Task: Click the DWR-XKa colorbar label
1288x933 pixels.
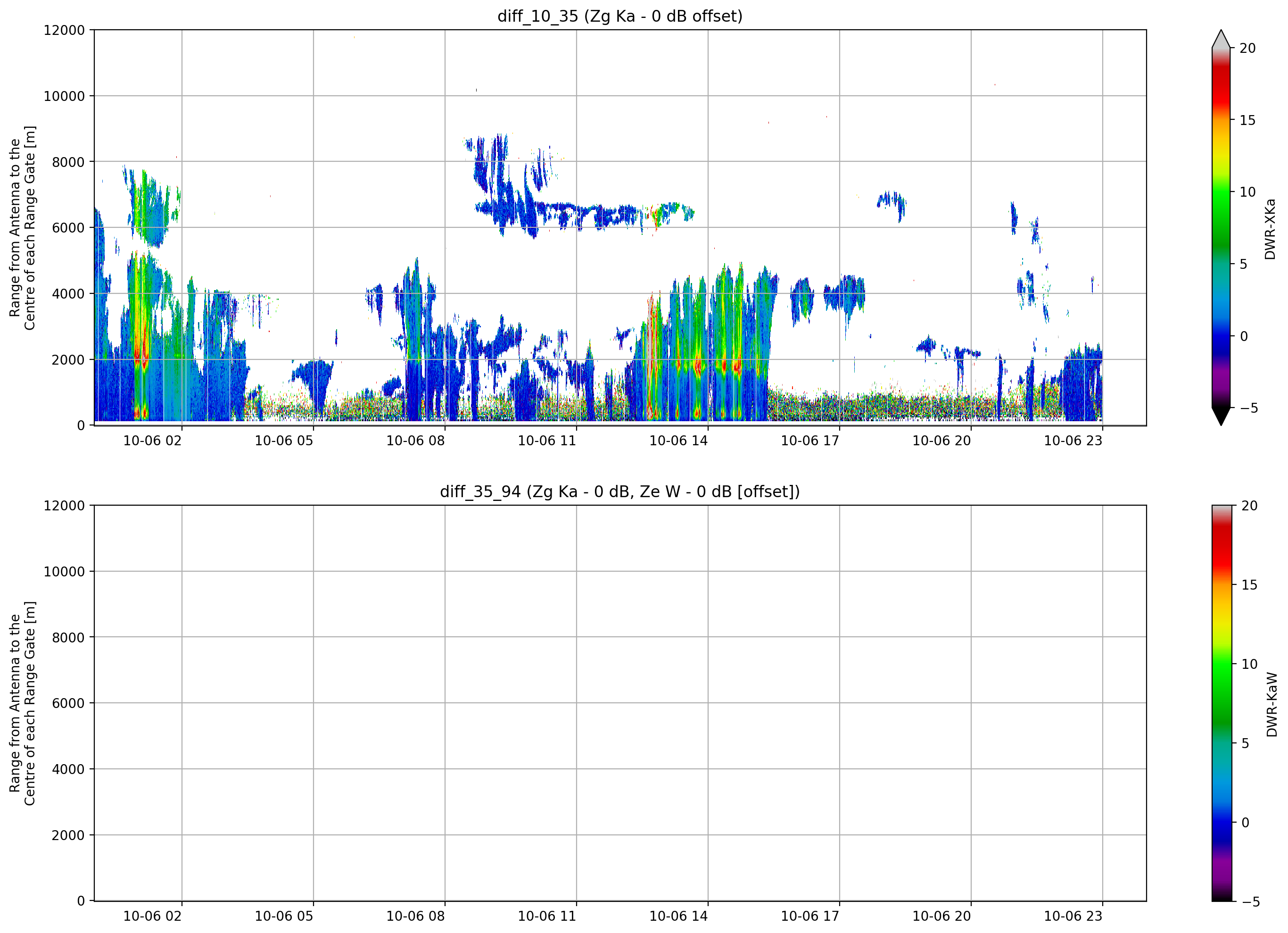Action: tap(1270, 229)
